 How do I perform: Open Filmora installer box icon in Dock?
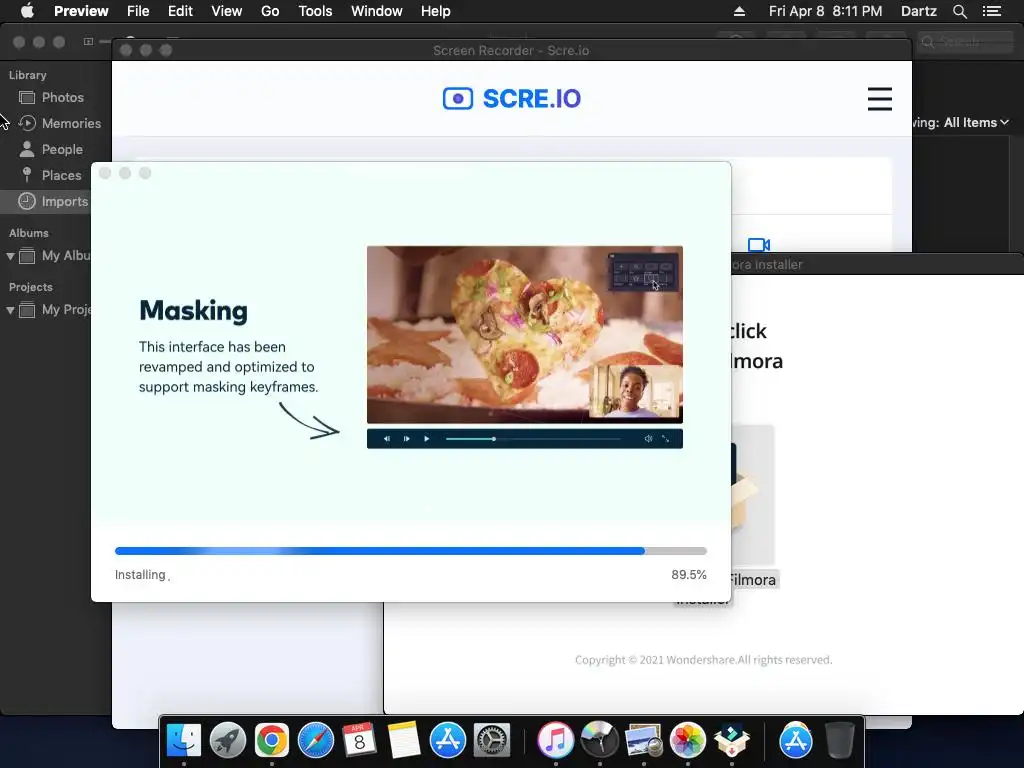pyautogui.click(x=731, y=740)
